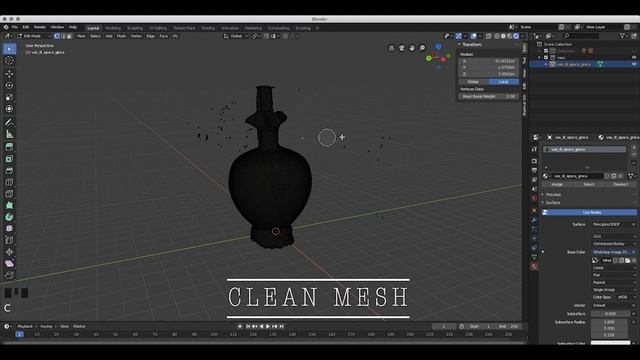This screenshot has height=360, width=640.
Task: Enable rendered viewport shading
Action: point(516,36)
